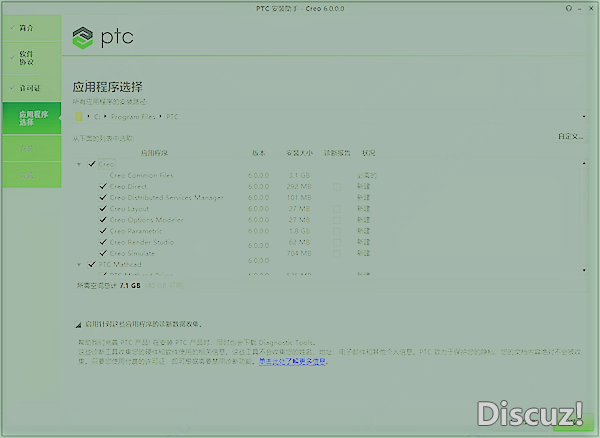Select the 应用程序选择 step

pyautogui.click(x=31, y=118)
